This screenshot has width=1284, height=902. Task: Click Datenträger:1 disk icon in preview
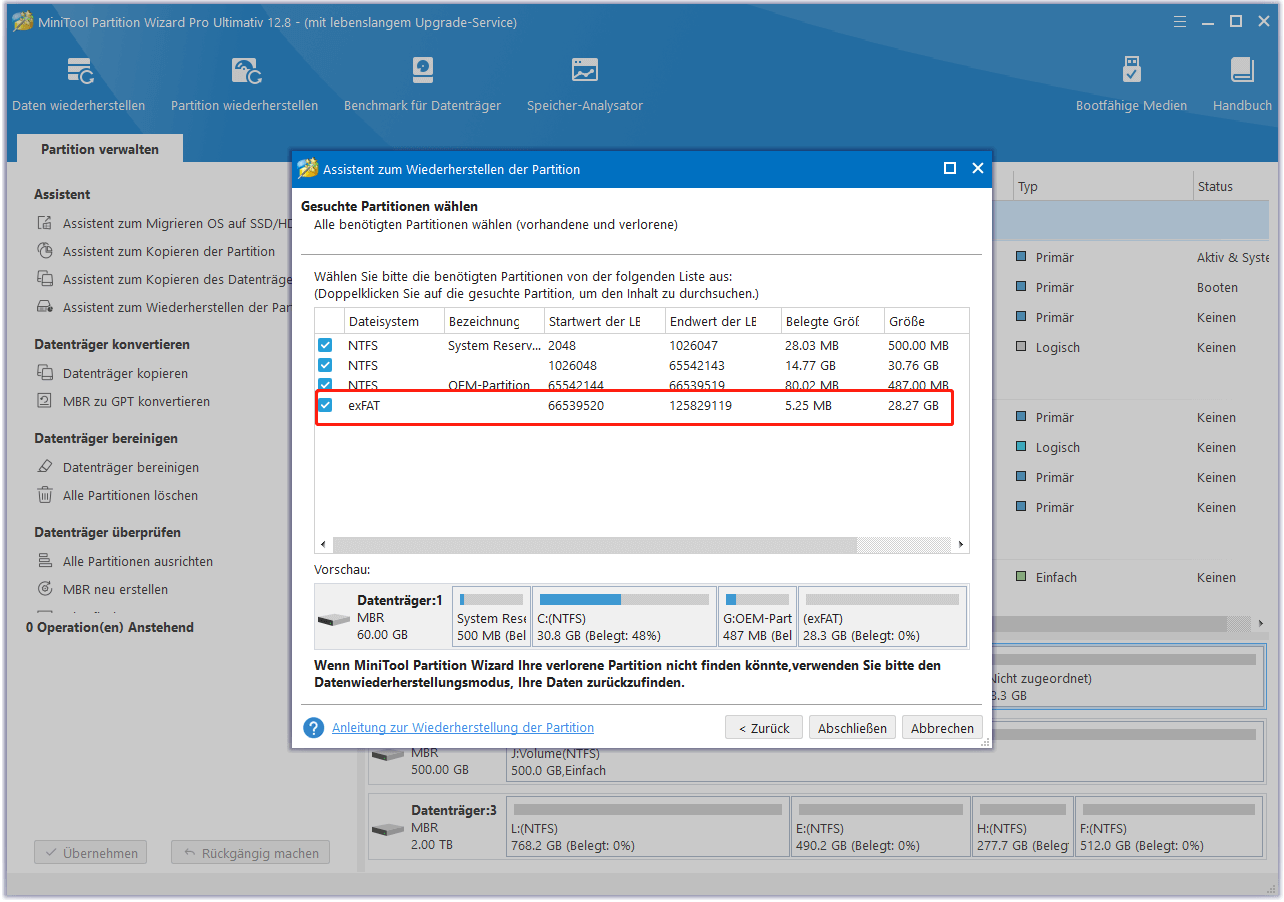[x=334, y=619]
